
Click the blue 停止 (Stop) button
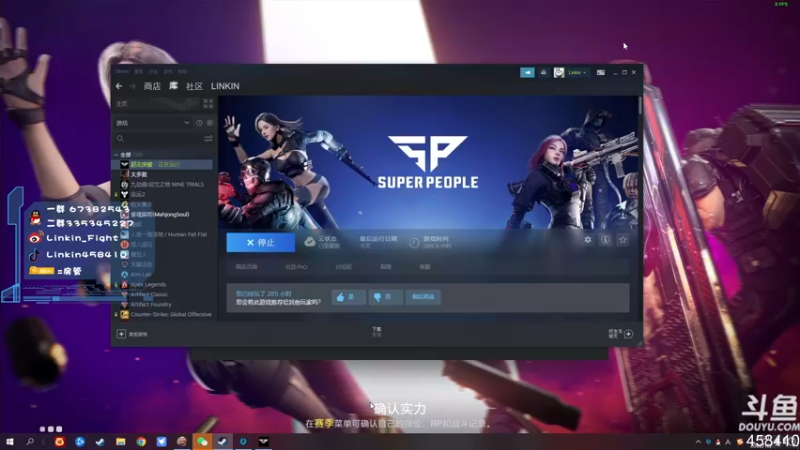(x=261, y=242)
